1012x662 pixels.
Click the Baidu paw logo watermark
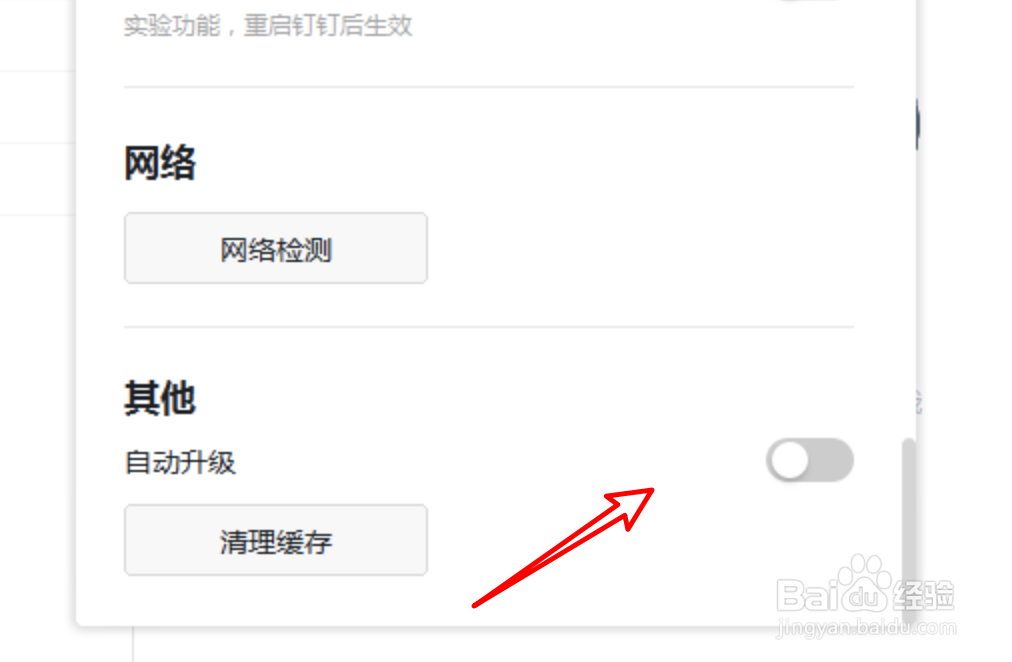865,584
